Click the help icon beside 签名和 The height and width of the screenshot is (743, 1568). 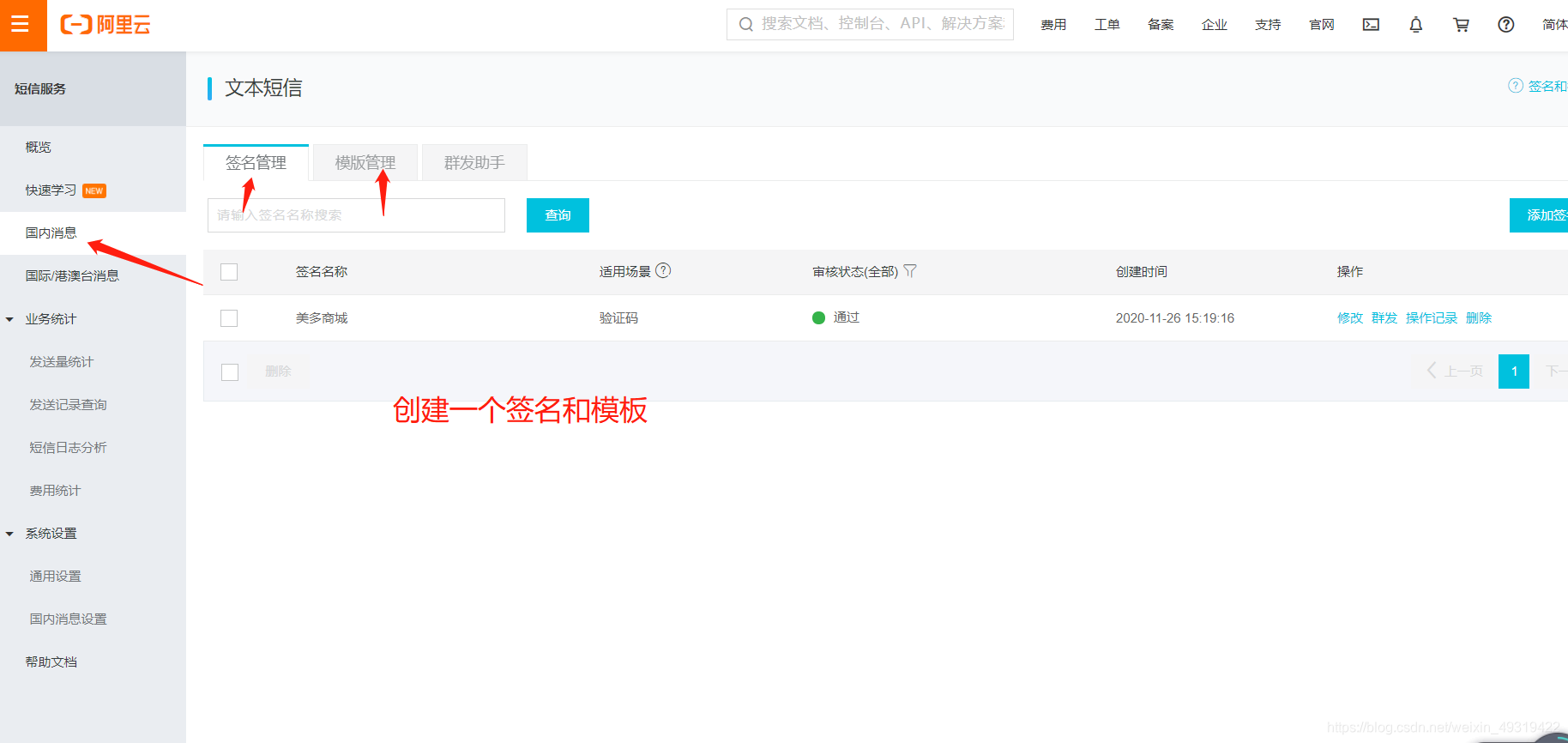click(x=1516, y=86)
